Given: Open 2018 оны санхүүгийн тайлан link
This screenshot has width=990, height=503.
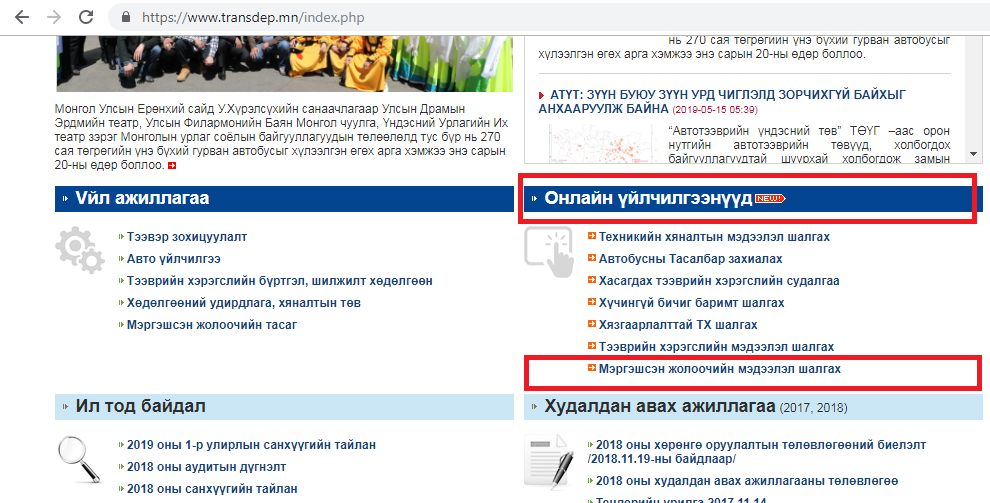Looking at the screenshot, I should 212,488.
